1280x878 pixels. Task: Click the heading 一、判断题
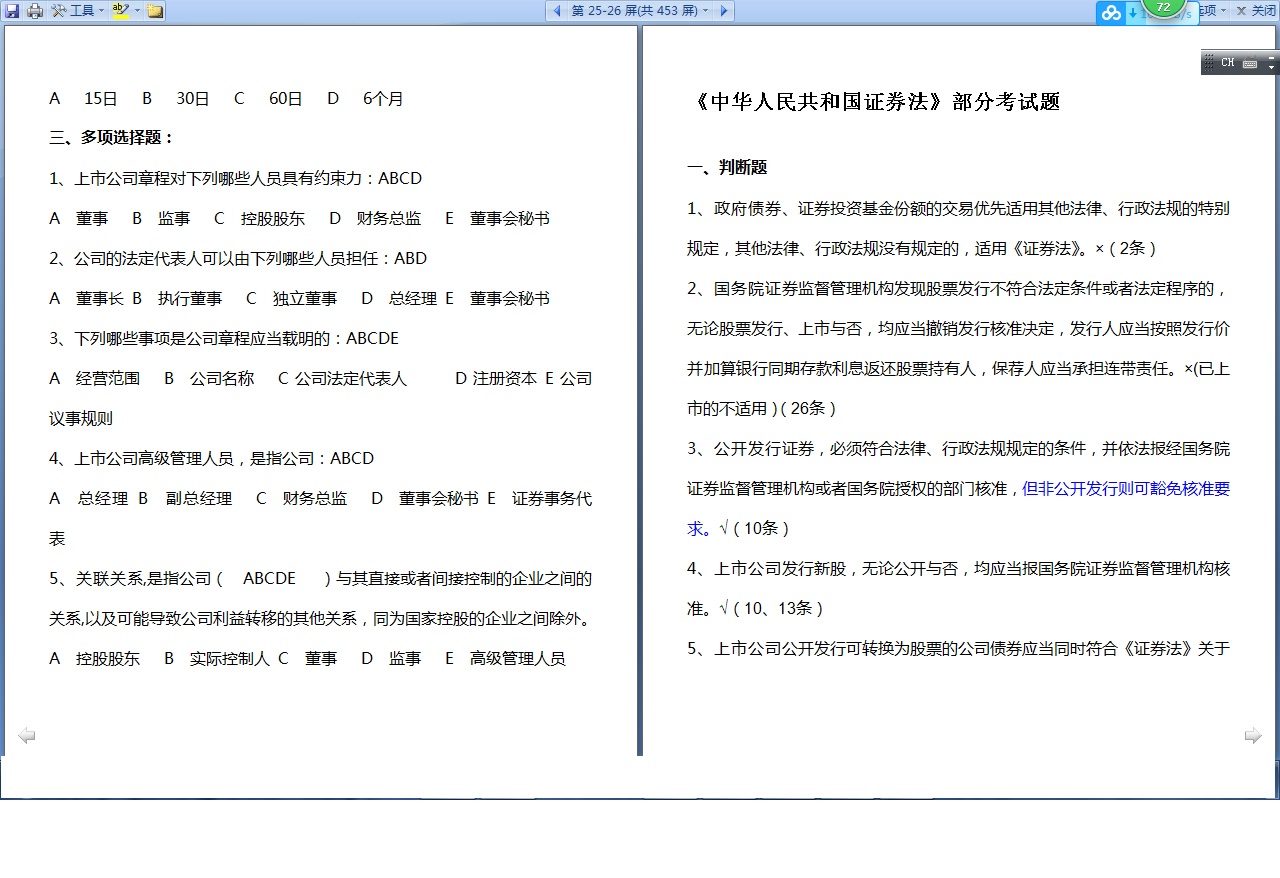pos(727,168)
